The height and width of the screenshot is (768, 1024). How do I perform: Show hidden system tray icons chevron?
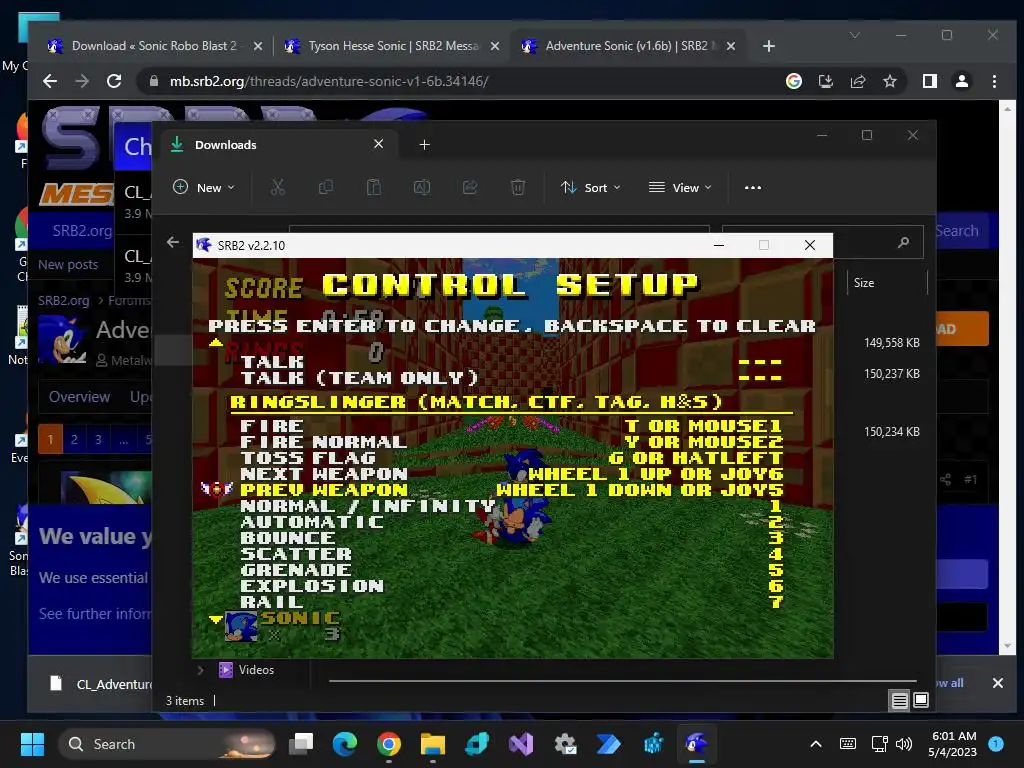click(816, 744)
